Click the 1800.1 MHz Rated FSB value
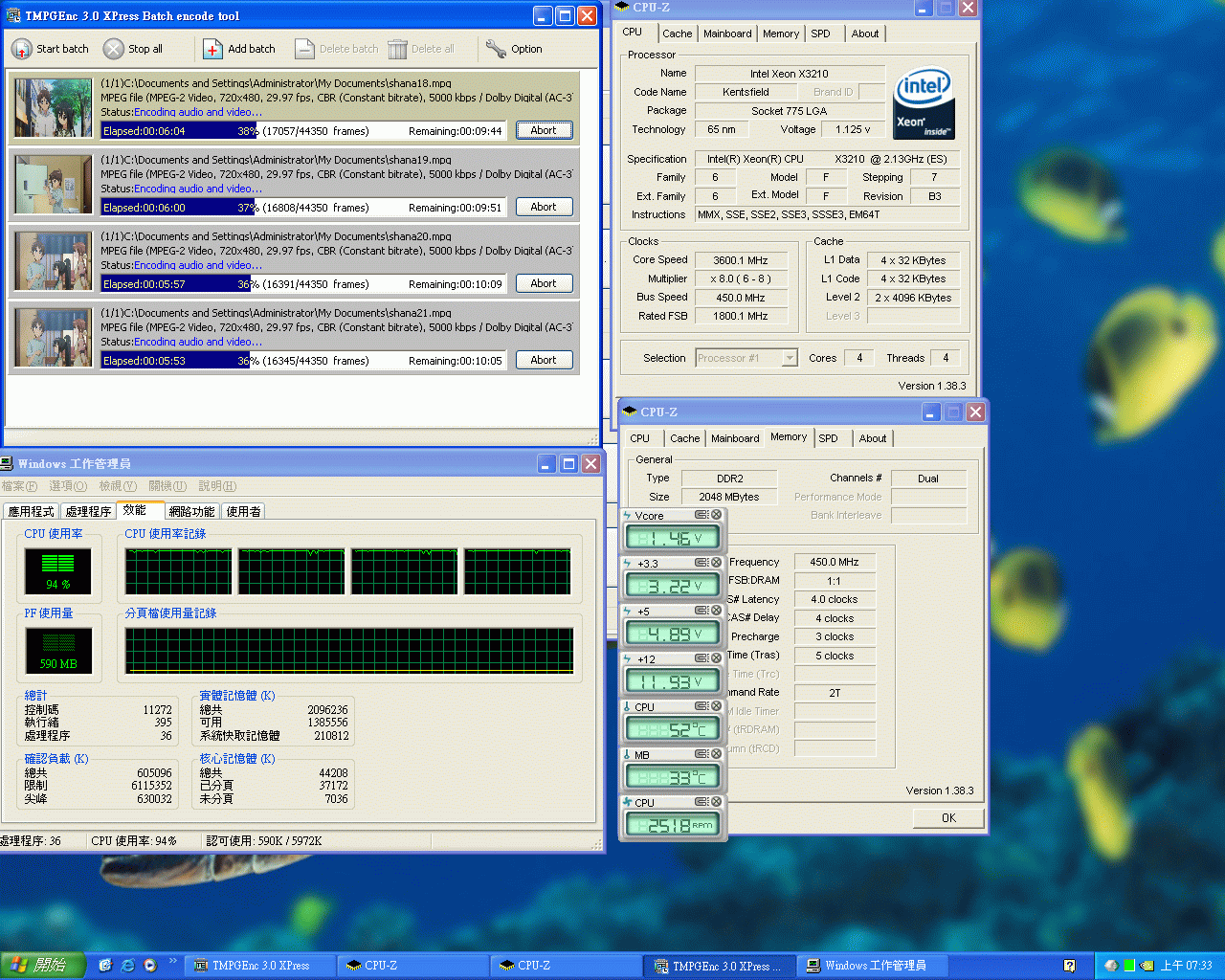 tap(741, 316)
